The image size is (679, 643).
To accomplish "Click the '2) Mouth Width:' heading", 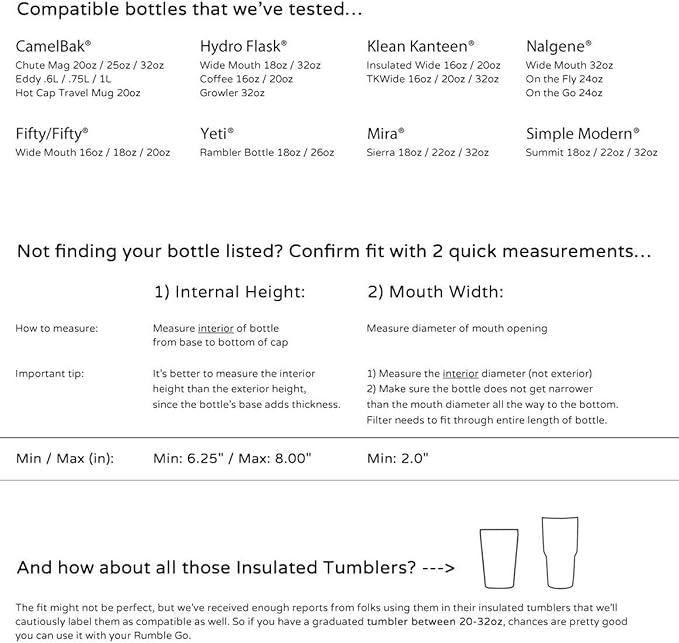I will point(436,292).
